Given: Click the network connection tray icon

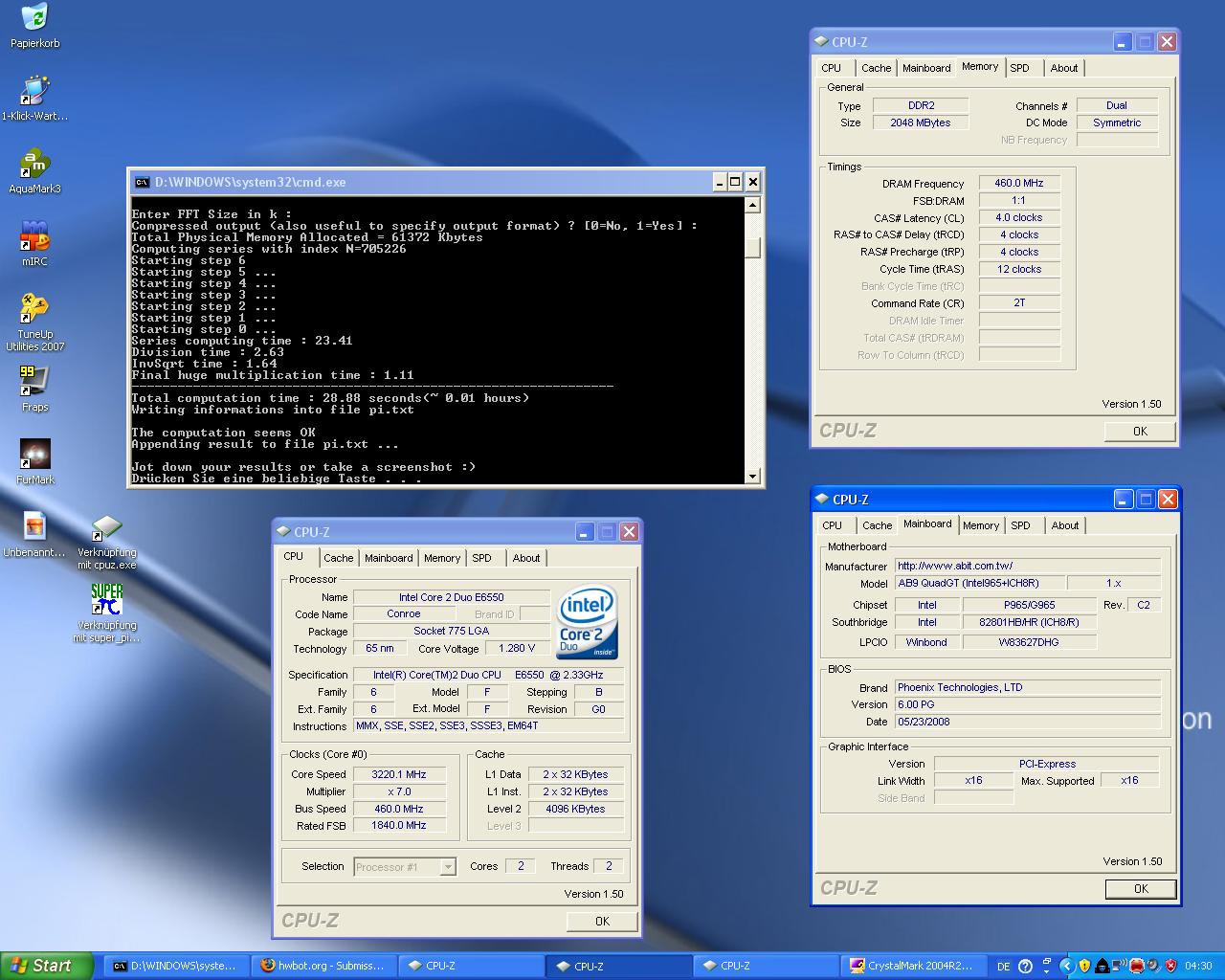Looking at the screenshot, I should click(1119, 967).
